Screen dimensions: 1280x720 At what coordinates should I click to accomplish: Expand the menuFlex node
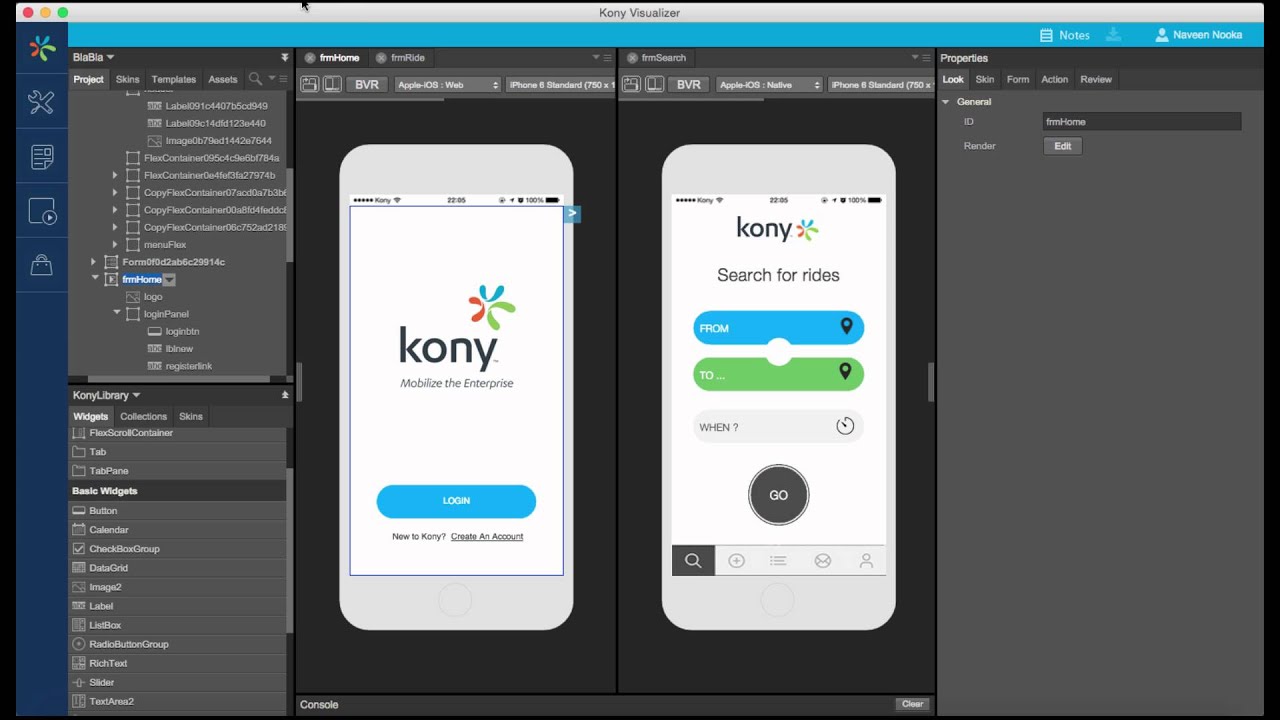coord(115,245)
